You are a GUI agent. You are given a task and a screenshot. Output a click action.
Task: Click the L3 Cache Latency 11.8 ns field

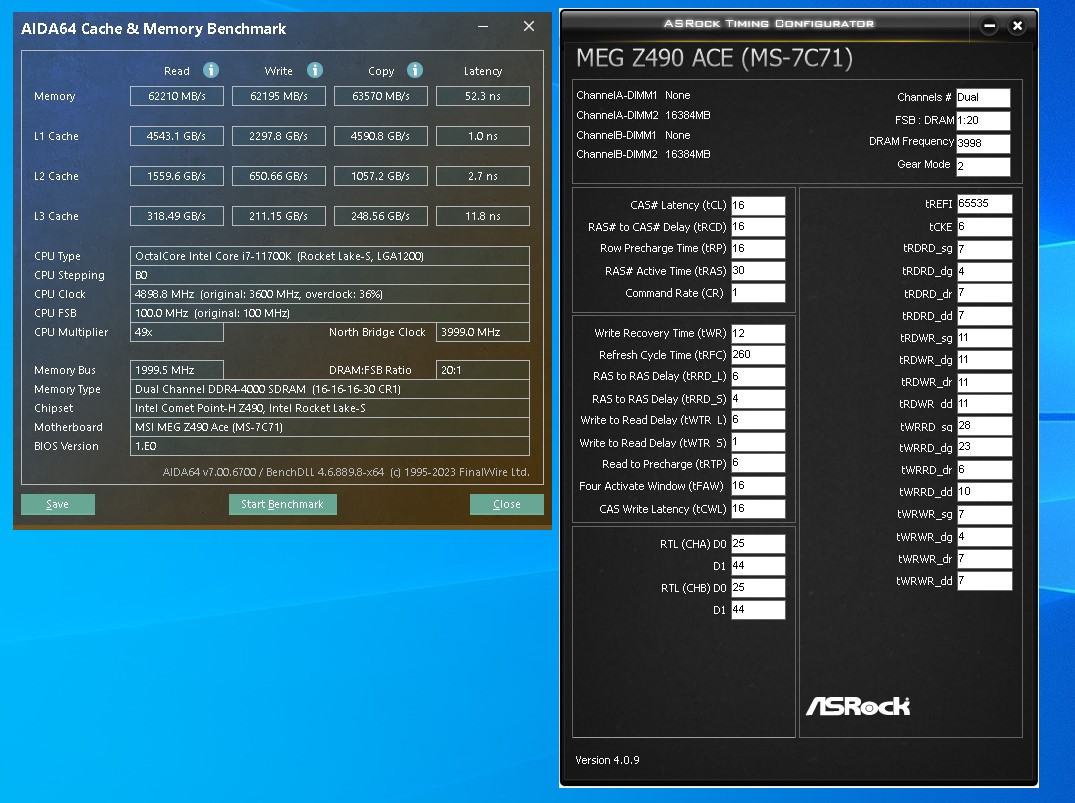pos(483,216)
